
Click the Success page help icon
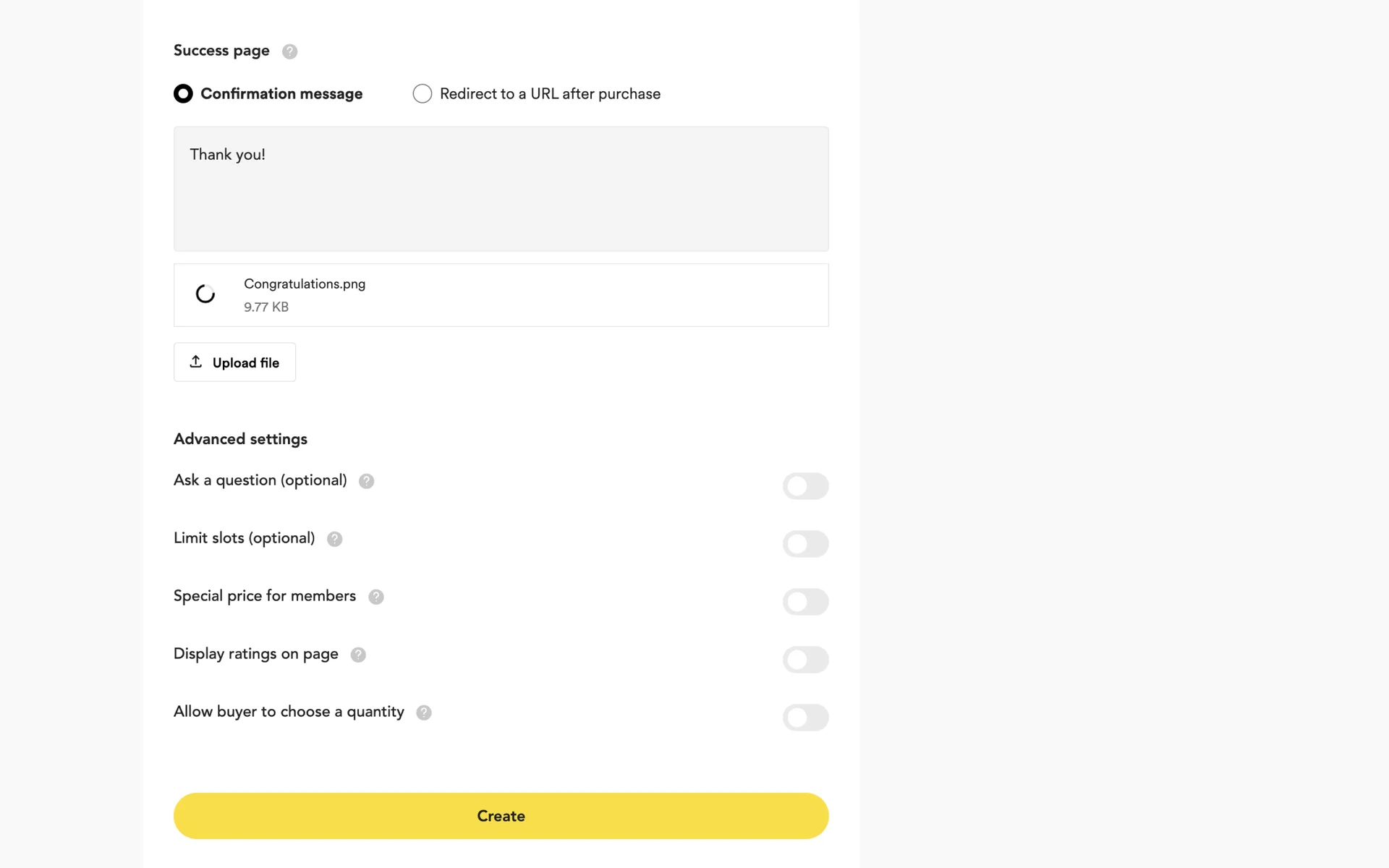click(x=289, y=51)
